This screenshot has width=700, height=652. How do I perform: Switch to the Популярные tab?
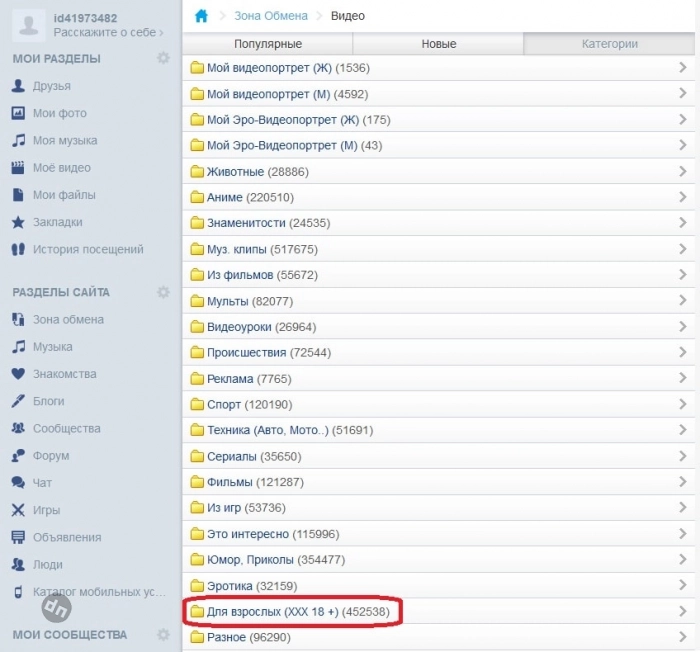click(267, 44)
